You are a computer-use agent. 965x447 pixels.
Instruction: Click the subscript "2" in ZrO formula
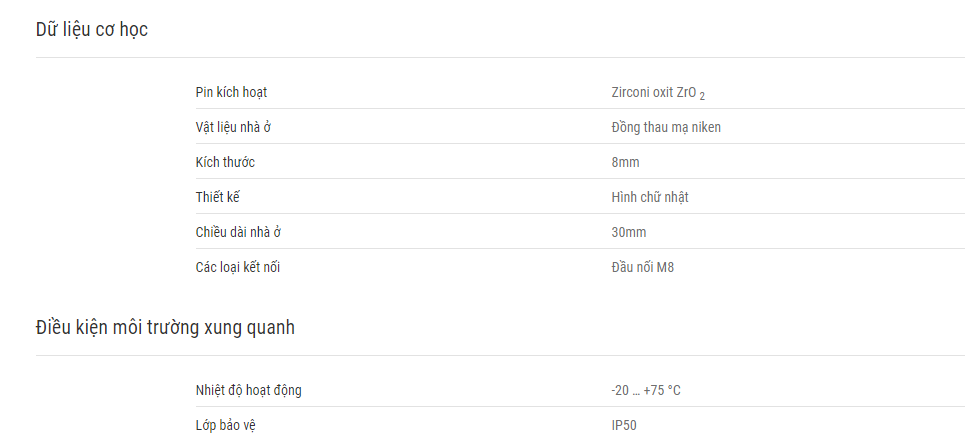702,96
